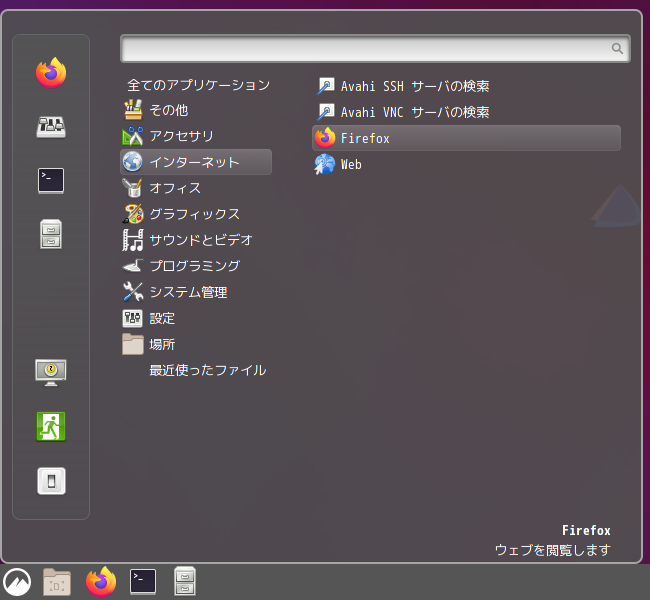Select the グラフィックス category
This screenshot has width=650, height=600.
tap(194, 214)
